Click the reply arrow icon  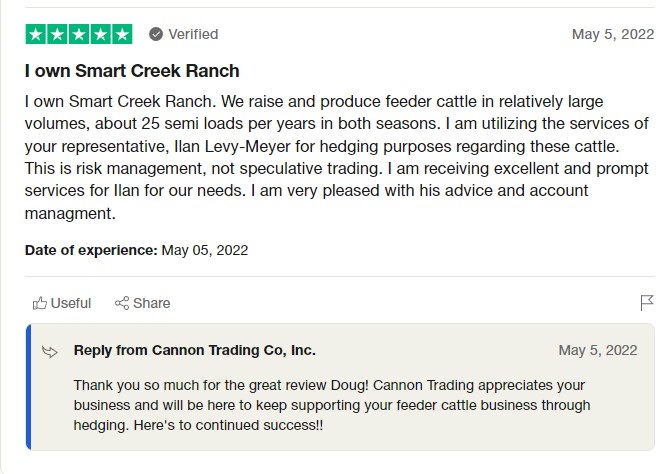click(x=50, y=351)
